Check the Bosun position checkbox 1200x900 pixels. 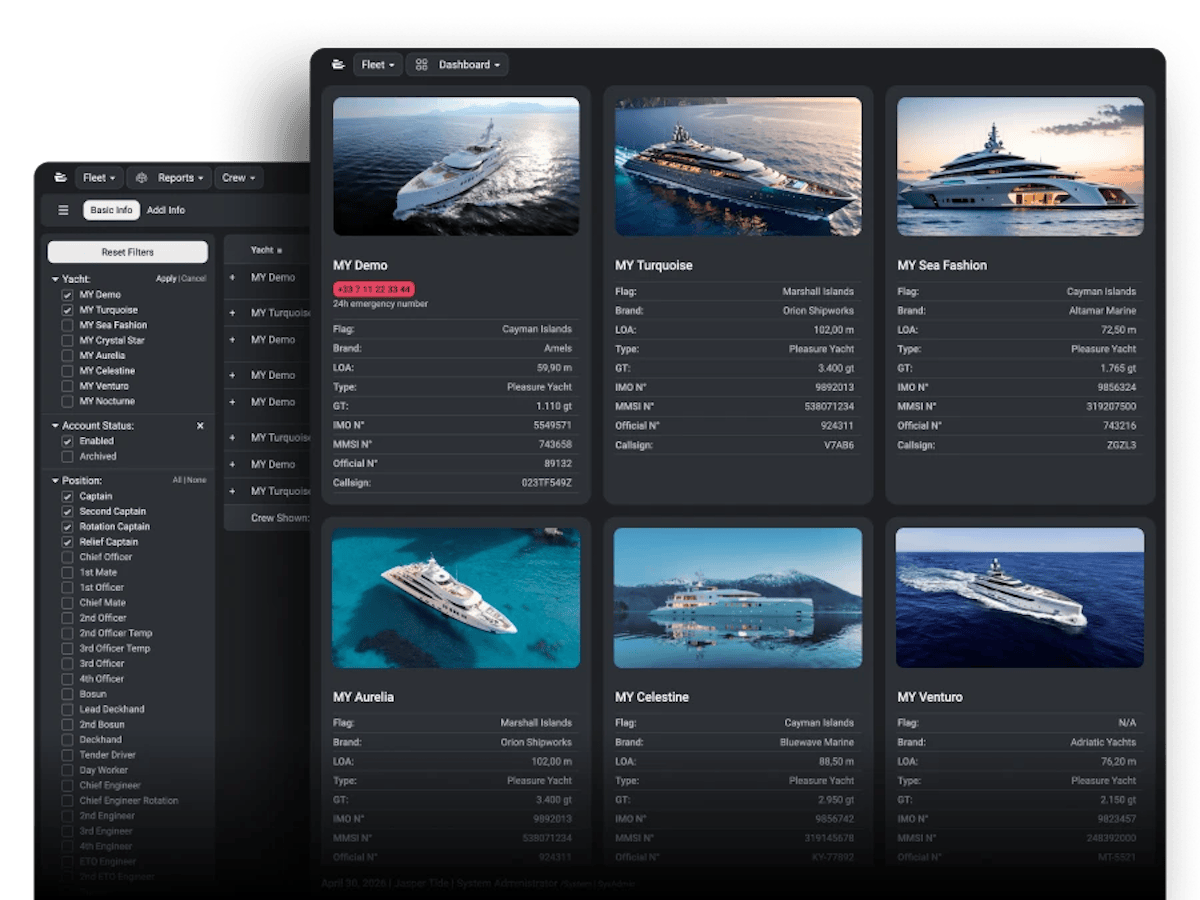(x=67, y=694)
